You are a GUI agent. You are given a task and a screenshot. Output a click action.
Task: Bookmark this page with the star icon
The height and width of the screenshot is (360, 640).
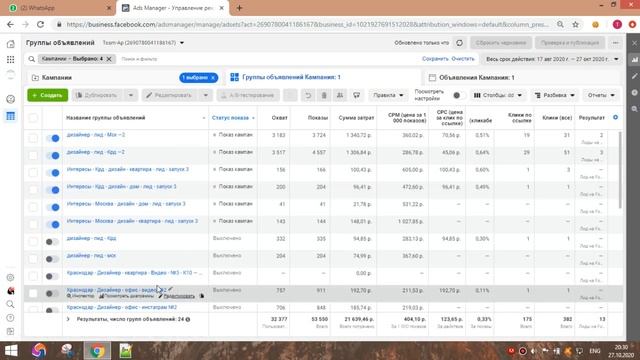576,24
